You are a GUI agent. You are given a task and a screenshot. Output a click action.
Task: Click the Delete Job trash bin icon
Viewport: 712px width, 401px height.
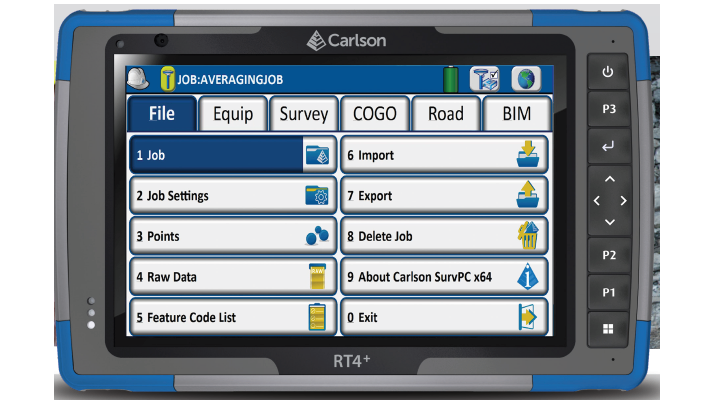click(528, 235)
